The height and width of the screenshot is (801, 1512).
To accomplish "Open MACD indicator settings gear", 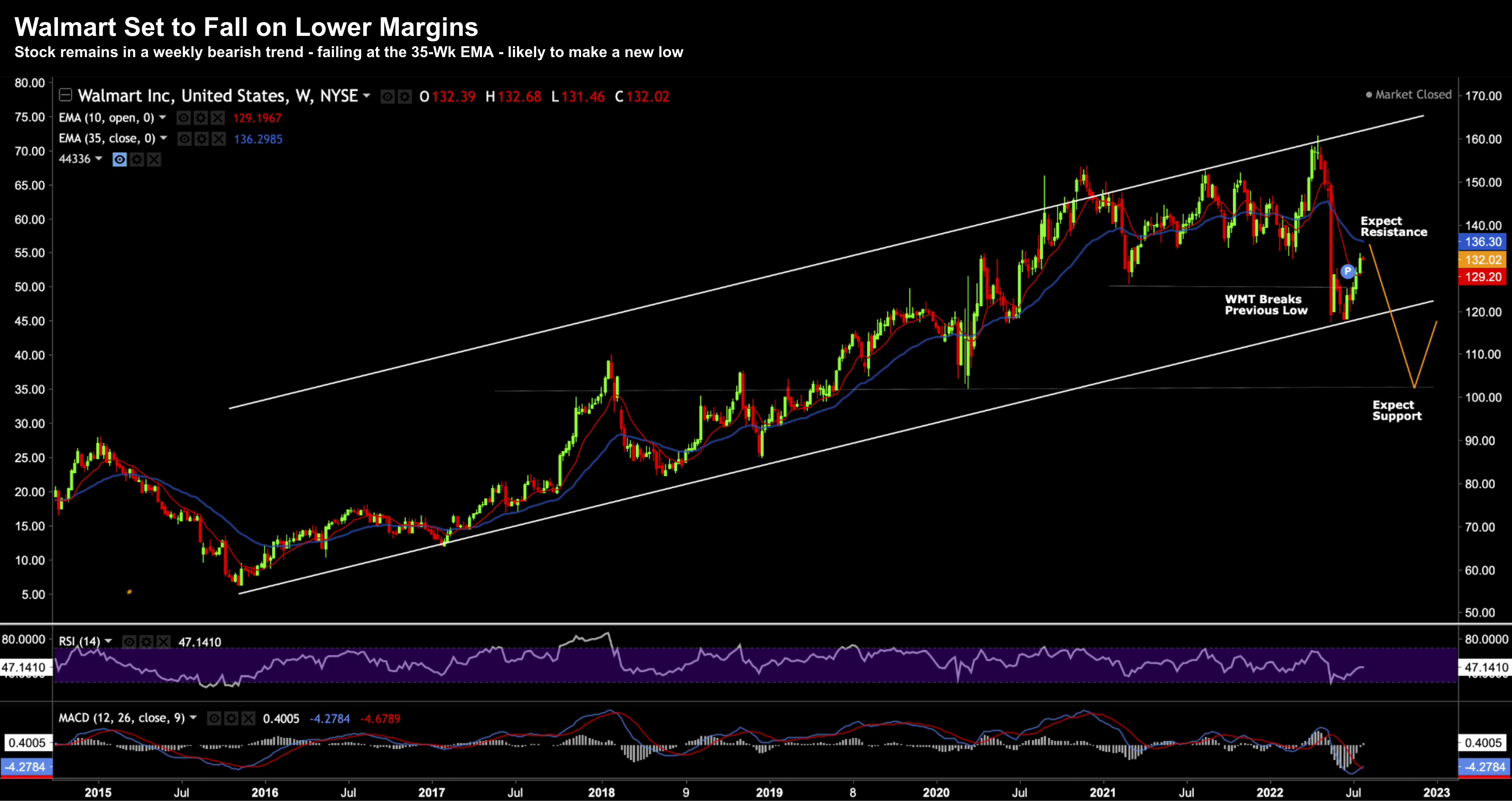I will pyautogui.click(x=232, y=718).
